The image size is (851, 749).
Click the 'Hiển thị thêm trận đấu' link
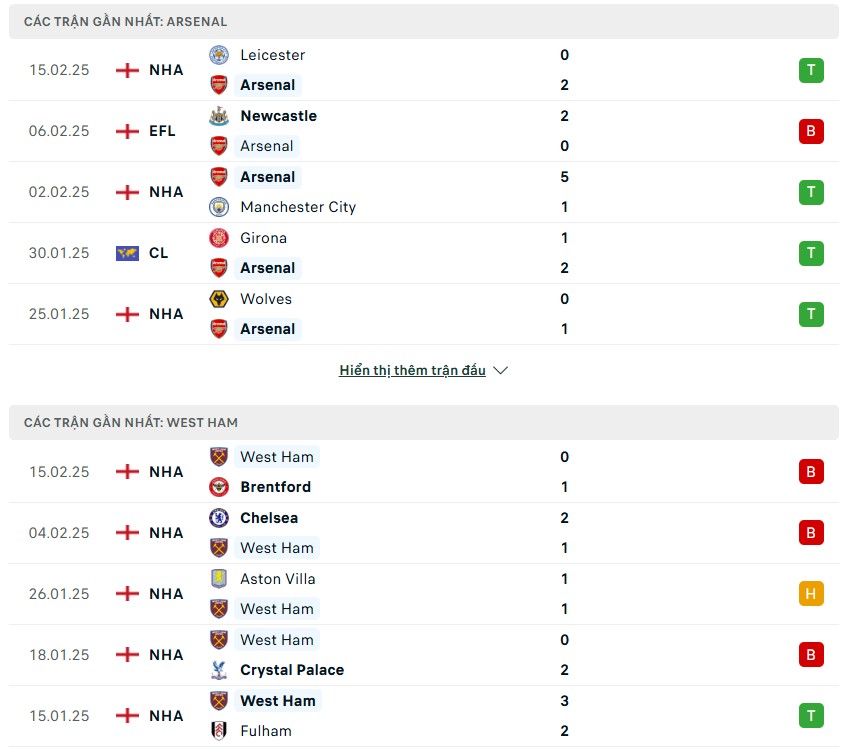pyautogui.click(x=412, y=370)
